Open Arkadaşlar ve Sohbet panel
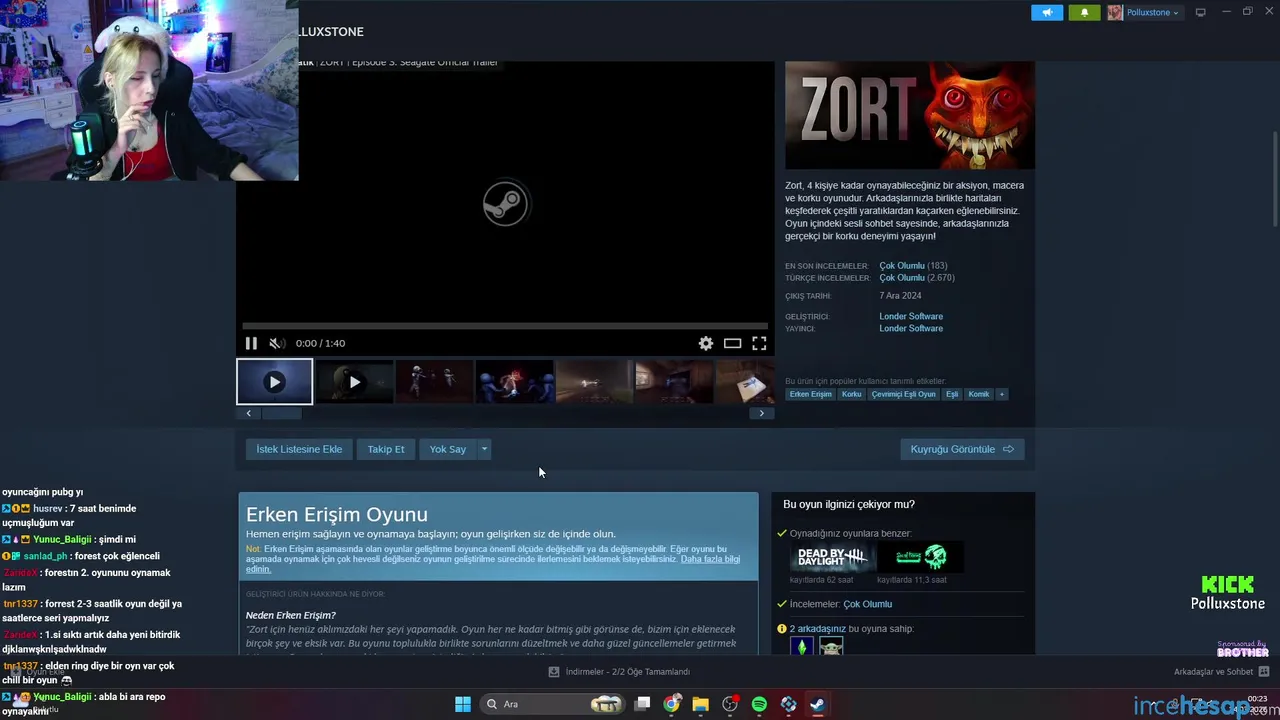 [x=1221, y=672]
